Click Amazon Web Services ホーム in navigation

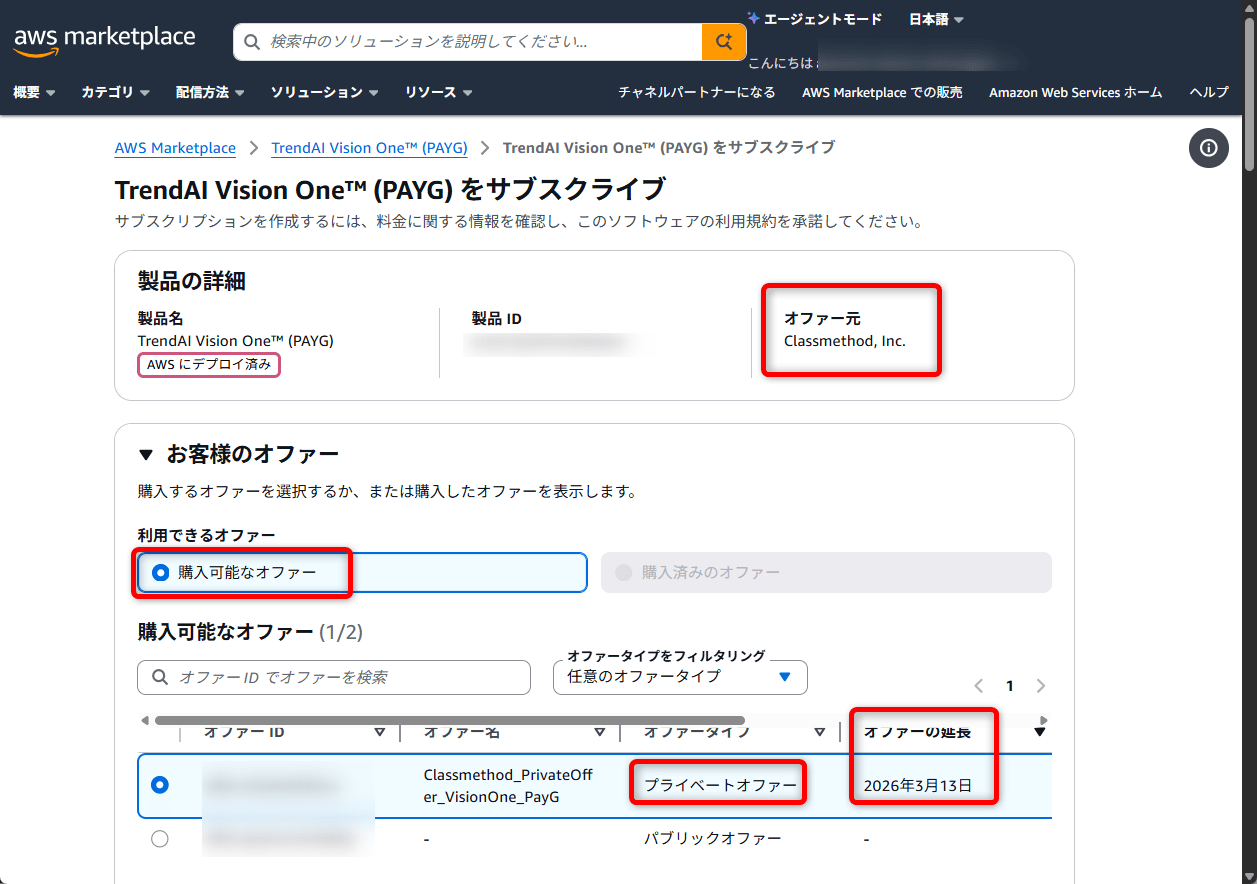coord(1075,92)
